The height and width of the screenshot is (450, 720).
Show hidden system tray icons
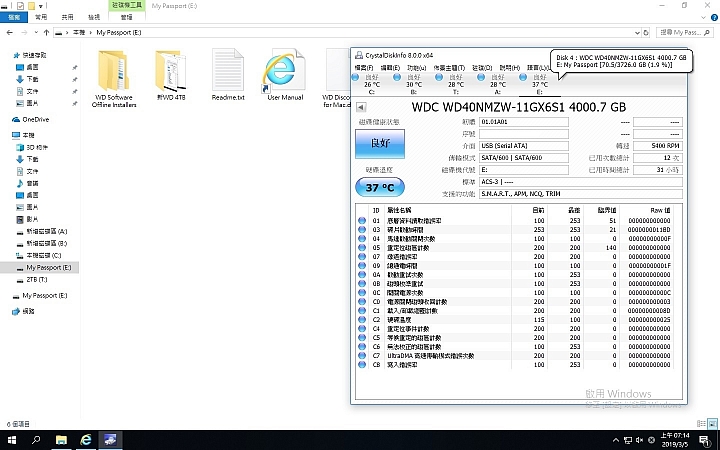coord(616,440)
